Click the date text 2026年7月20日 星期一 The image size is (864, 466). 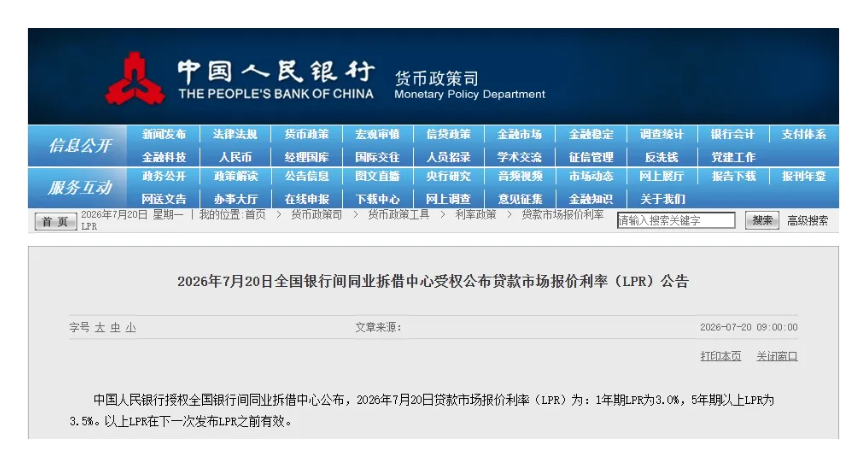click(x=132, y=215)
